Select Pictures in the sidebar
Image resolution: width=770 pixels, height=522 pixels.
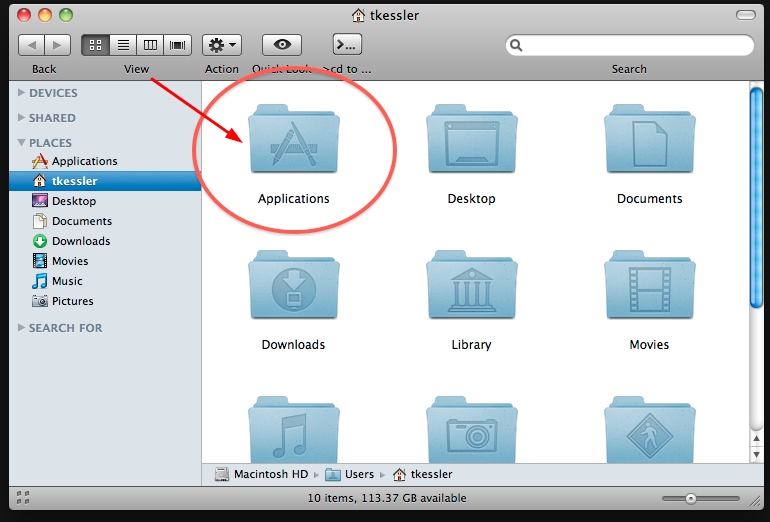point(105,301)
